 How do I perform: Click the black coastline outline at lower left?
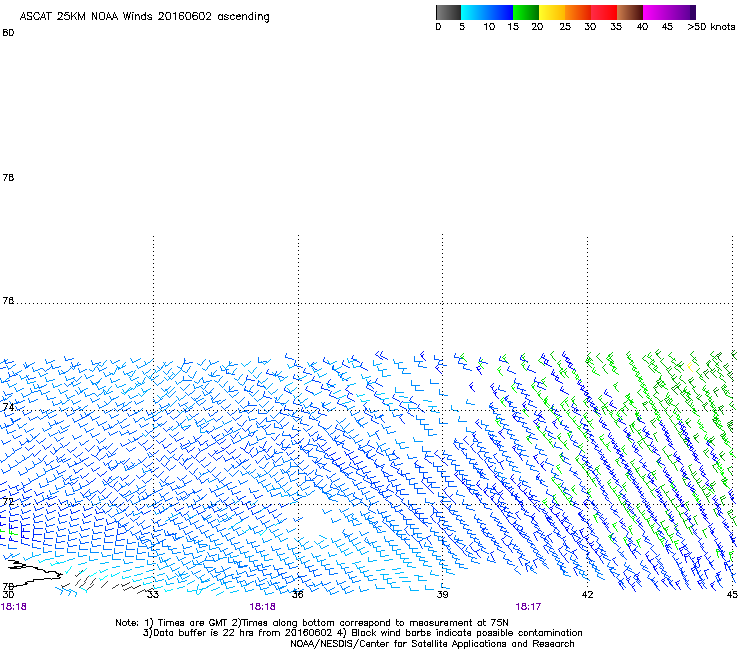click(33, 573)
